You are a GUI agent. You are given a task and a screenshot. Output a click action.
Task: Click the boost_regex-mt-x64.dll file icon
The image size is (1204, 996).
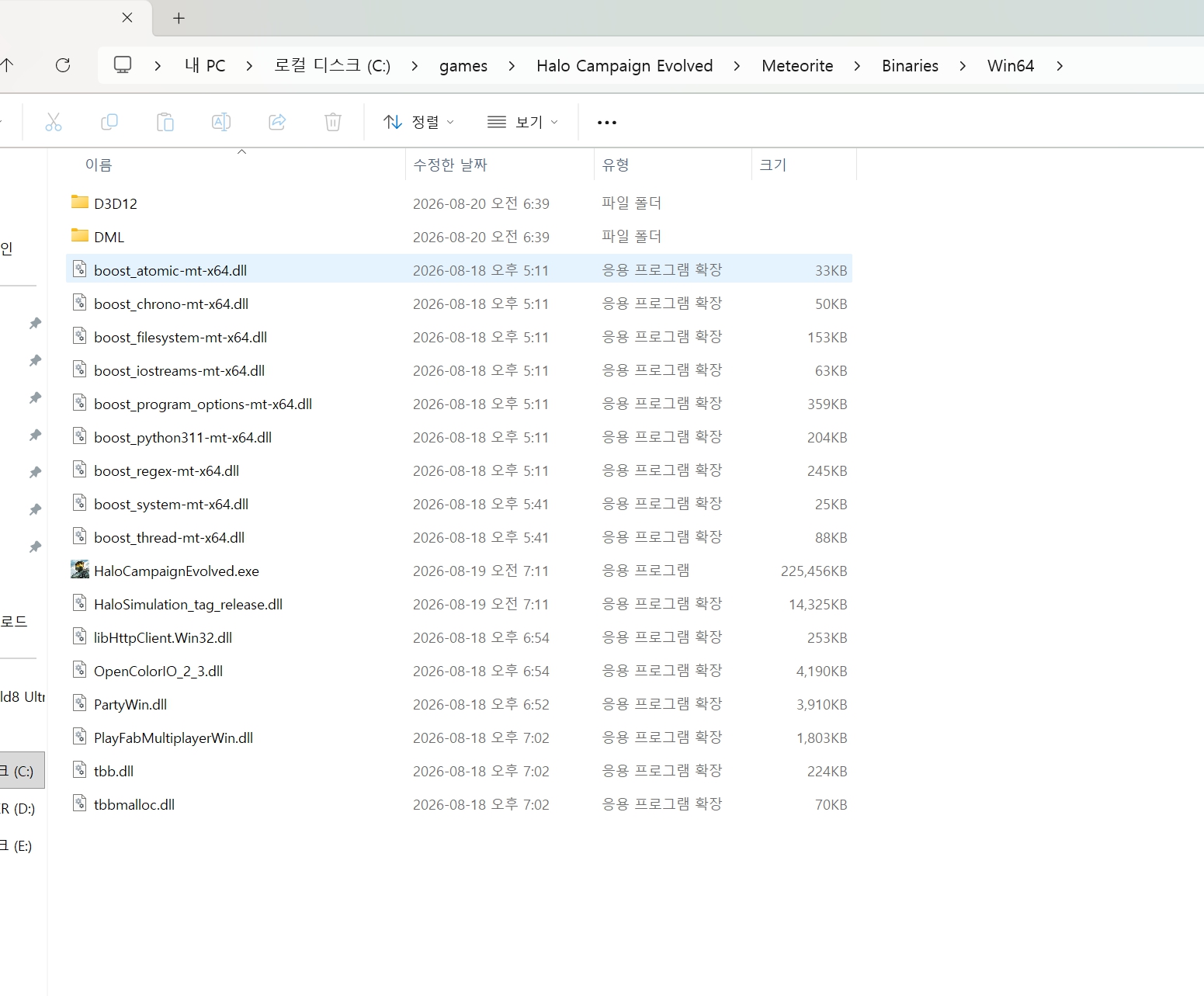point(80,470)
